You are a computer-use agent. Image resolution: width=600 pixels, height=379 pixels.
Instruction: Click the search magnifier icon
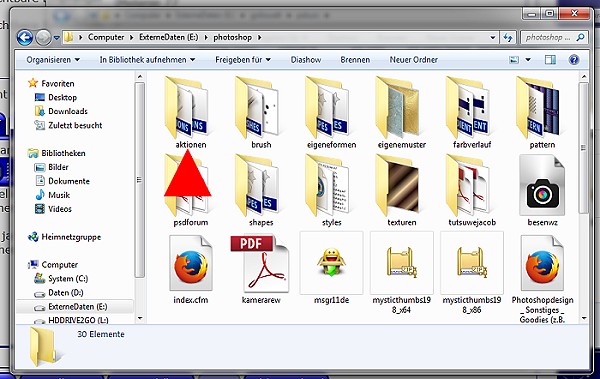[580, 38]
